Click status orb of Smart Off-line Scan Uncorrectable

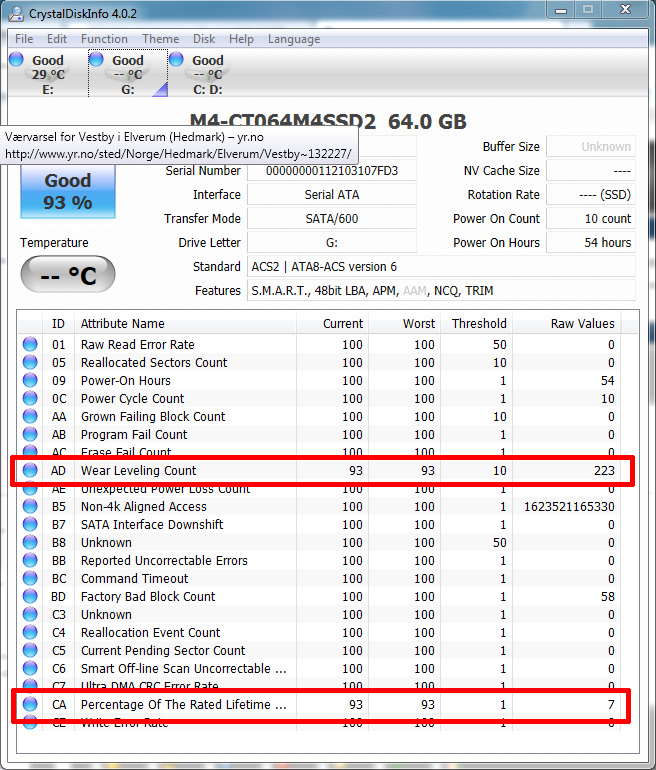click(x=30, y=668)
